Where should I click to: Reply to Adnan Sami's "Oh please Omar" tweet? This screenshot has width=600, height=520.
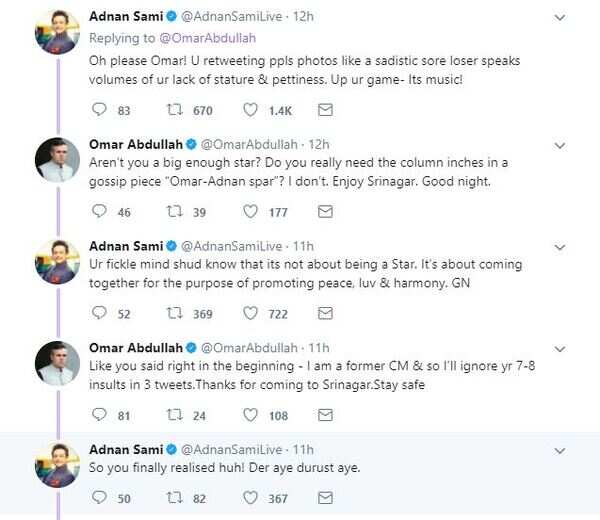click(98, 110)
